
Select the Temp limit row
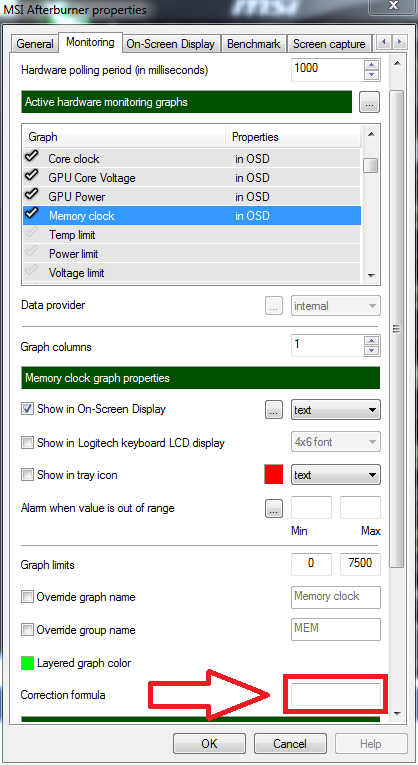192,235
